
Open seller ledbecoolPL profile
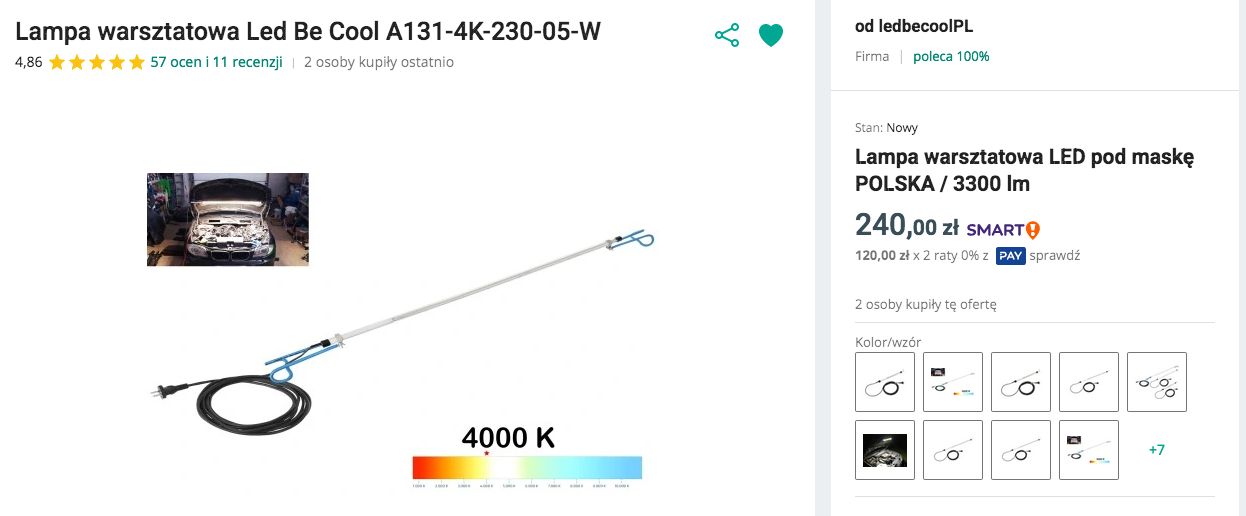[x=913, y=26]
